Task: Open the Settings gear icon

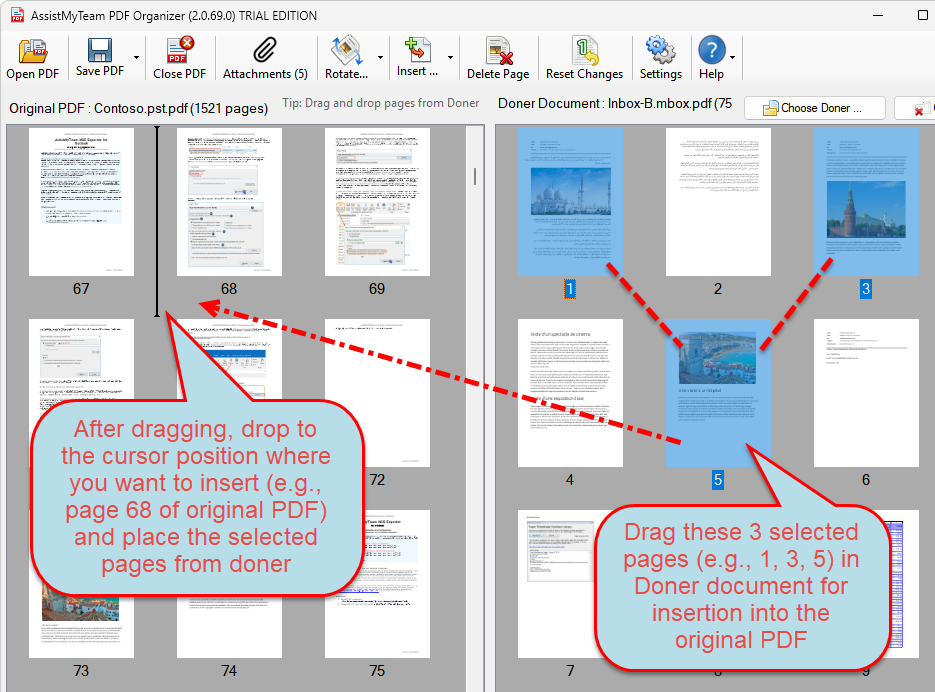Action: pos(660,51)
